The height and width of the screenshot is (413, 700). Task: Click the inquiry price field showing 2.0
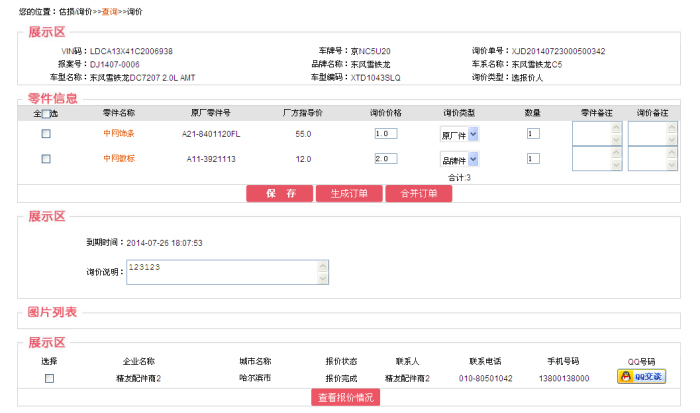pyautogui.click(x=386, y=159)
